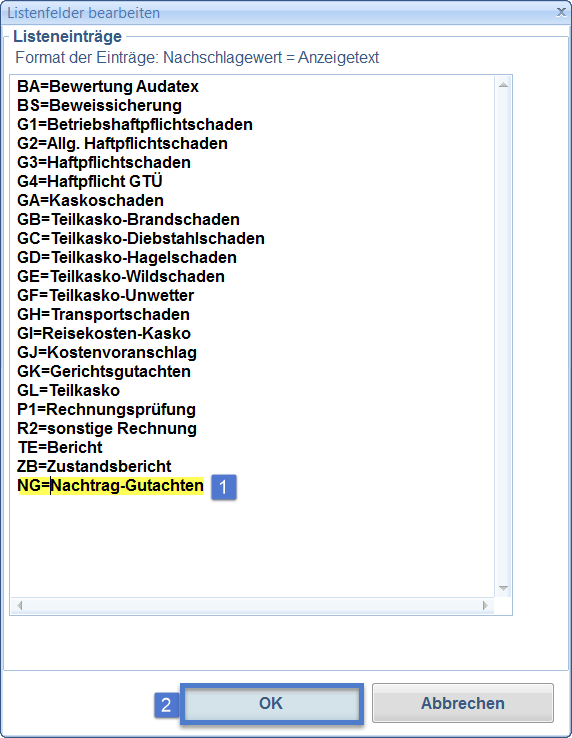Close the Listenfelder bearbeiten dialog
This screenshot has width=572, height=738.
[561, 12]
